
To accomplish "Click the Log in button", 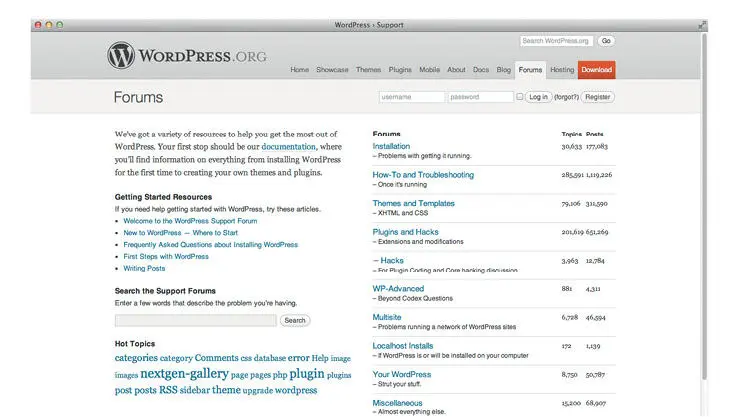I will 538,97.
